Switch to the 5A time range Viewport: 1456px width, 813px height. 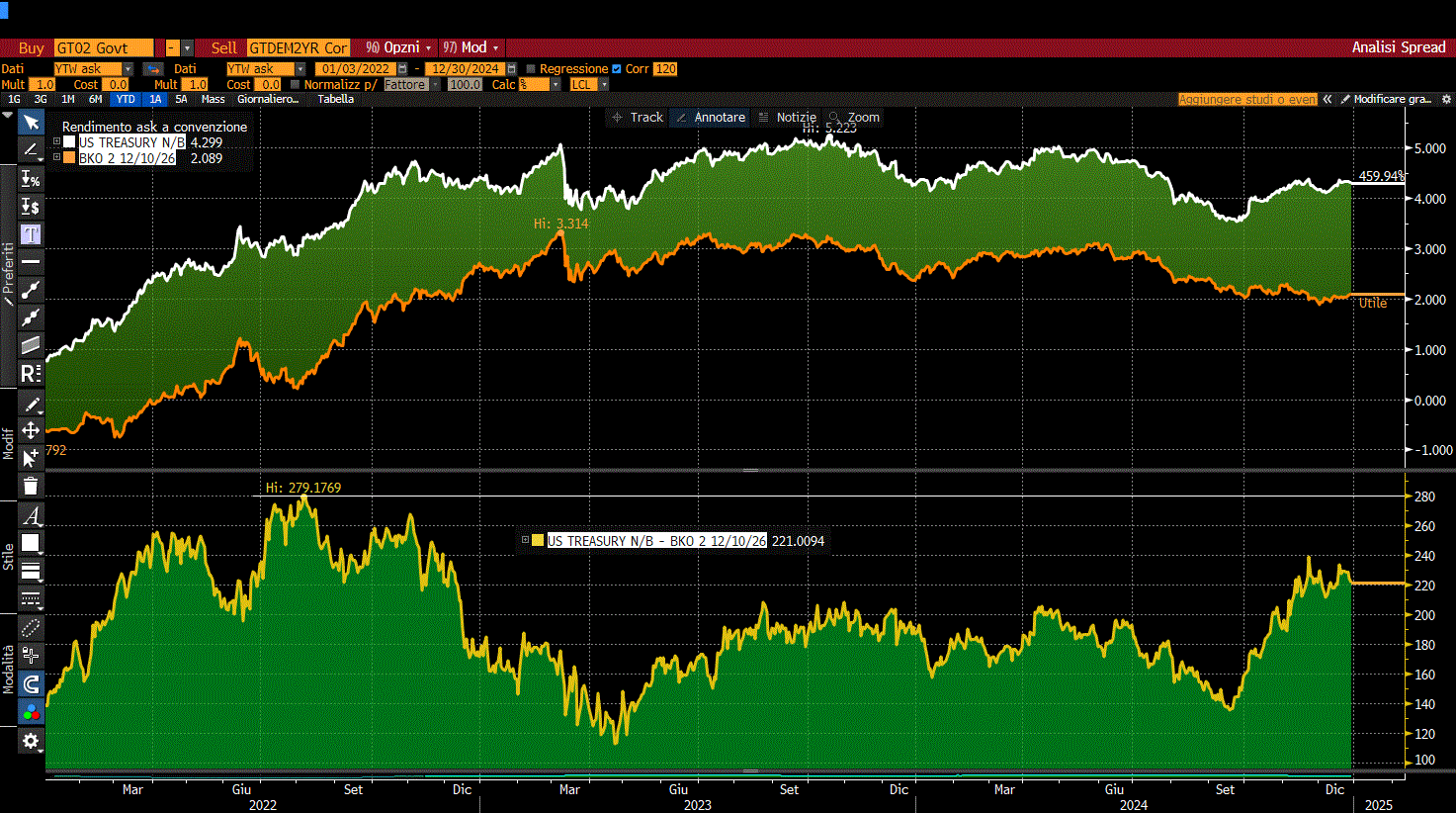pos(181,99)
